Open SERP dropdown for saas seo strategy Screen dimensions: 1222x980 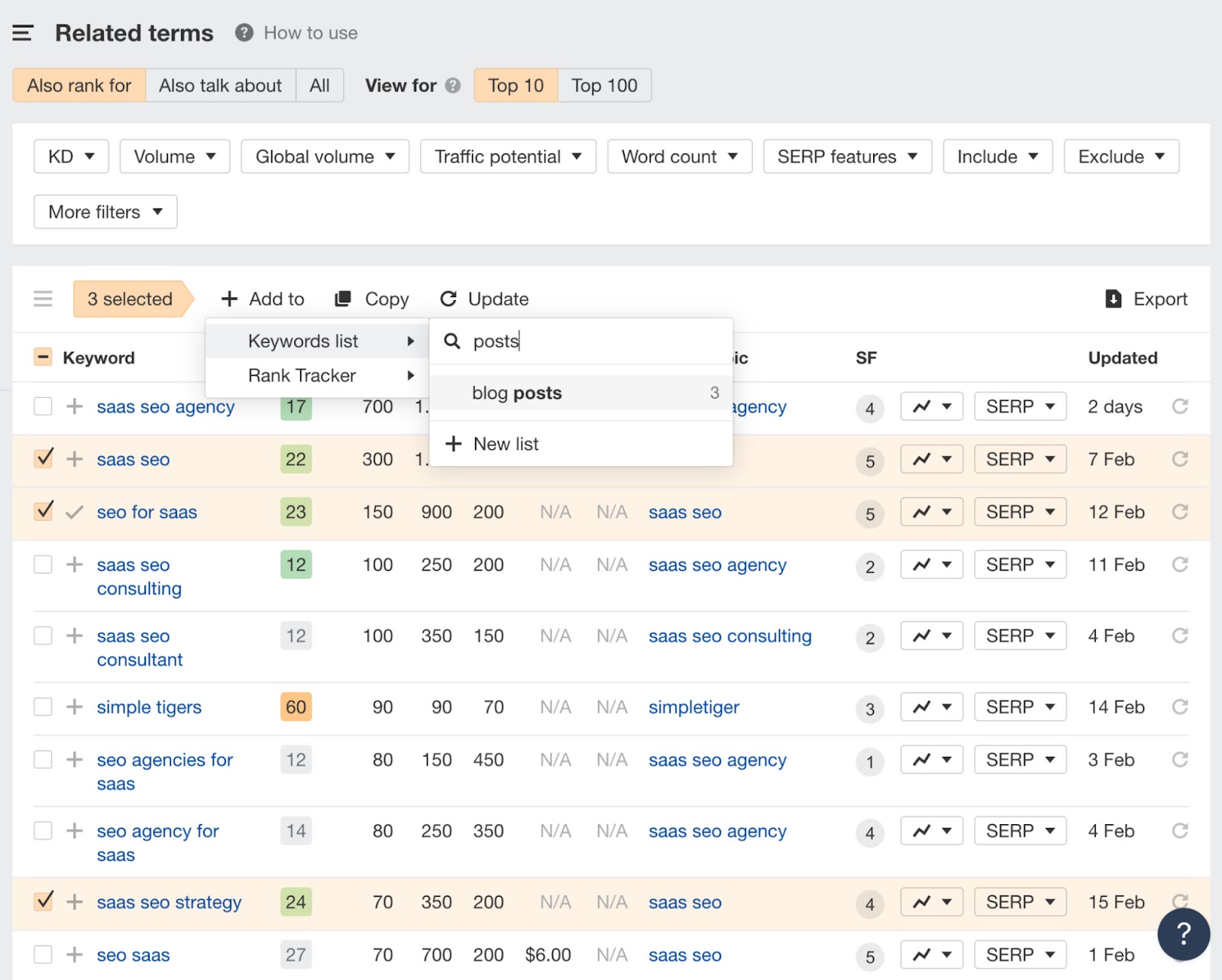coord(1020,901)
